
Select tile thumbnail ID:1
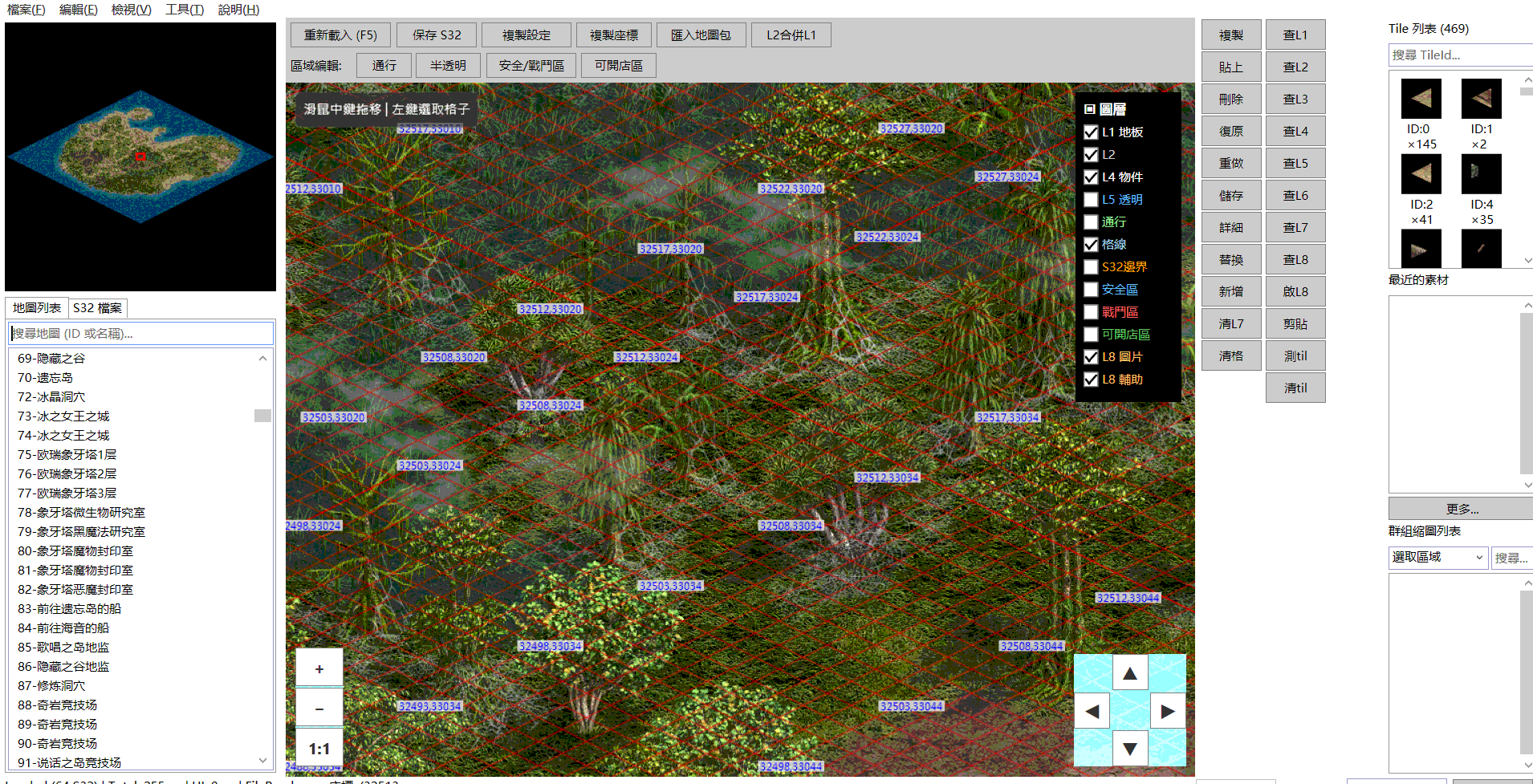(x=1482, y=99)
